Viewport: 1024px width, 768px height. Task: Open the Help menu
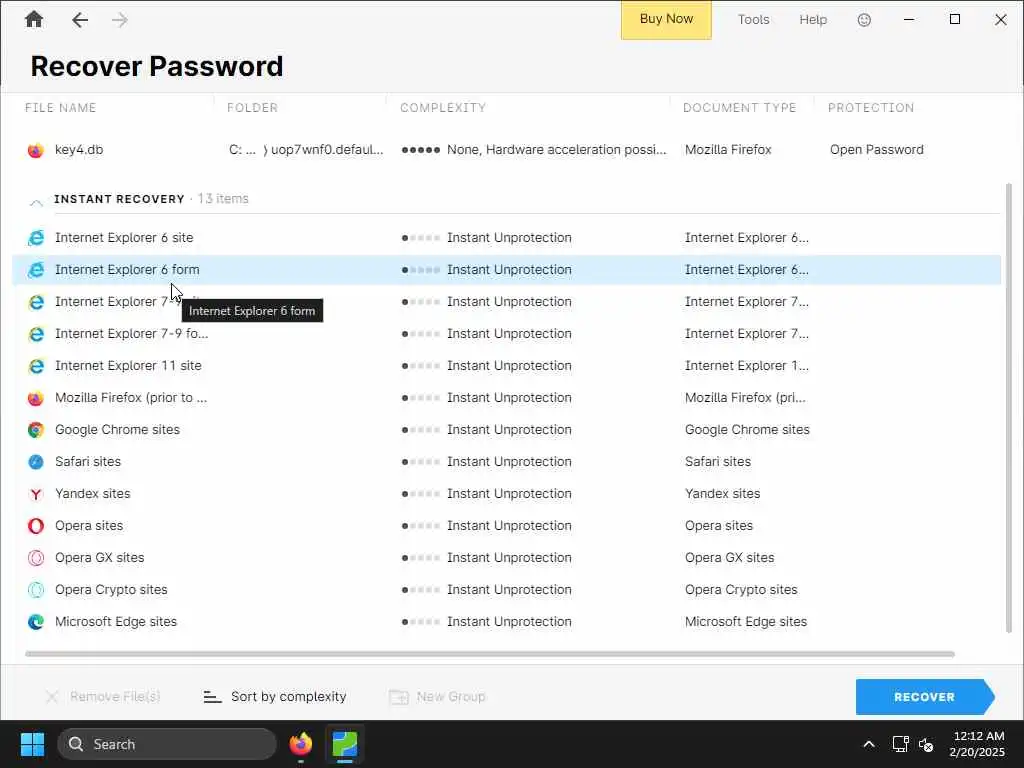(813, 20)
